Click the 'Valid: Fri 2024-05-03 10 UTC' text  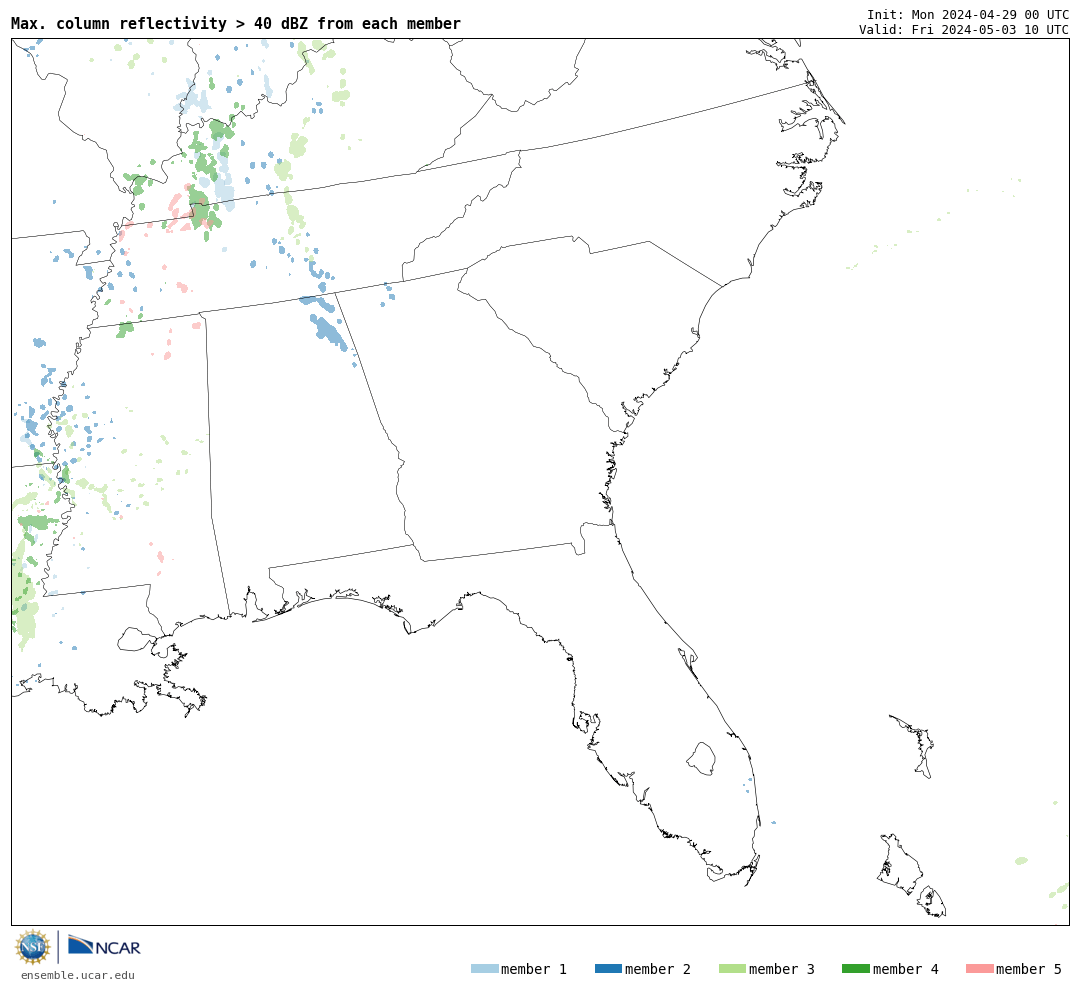[x=964, y=30]
